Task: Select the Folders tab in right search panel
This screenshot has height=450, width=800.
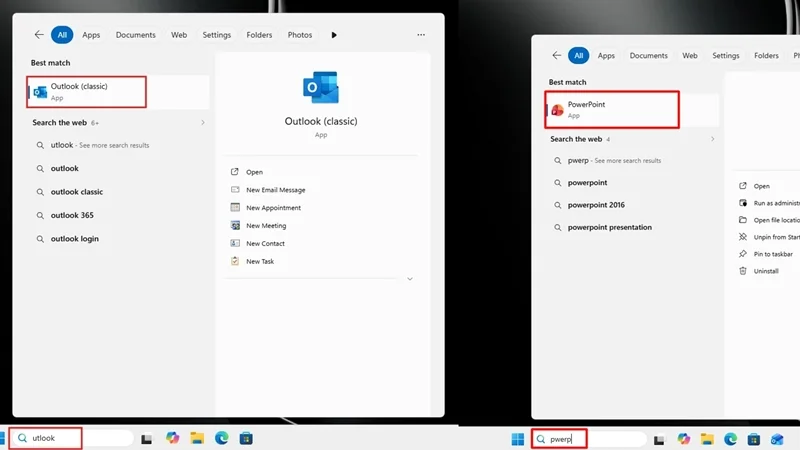Action: (x=766, y=55)
